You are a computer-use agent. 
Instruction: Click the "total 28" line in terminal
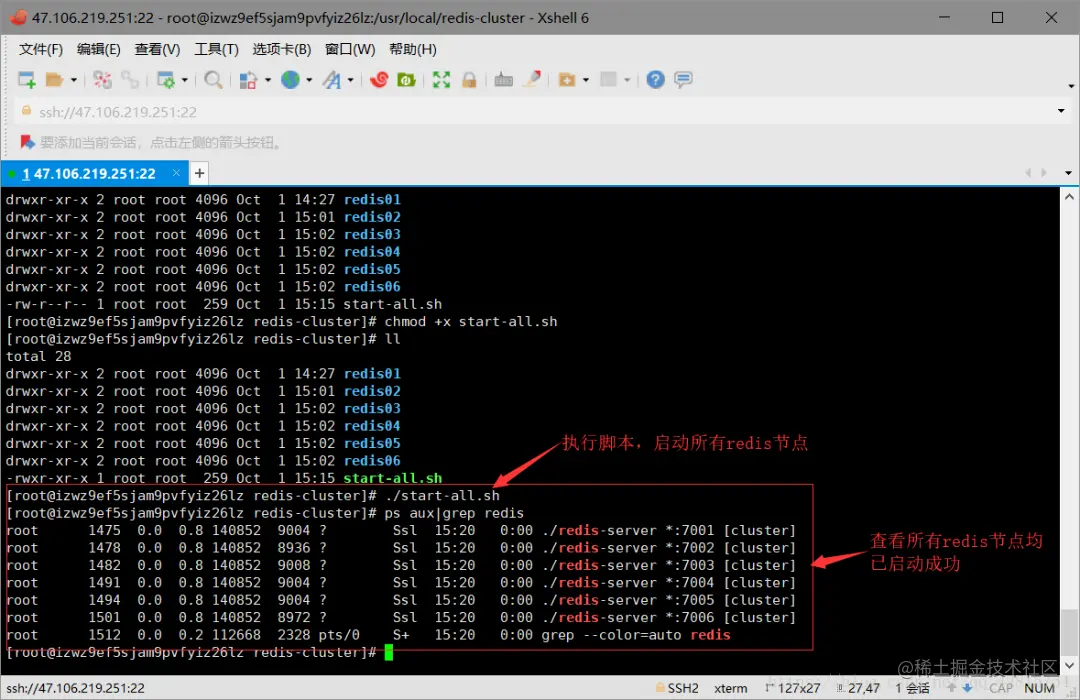39,356
